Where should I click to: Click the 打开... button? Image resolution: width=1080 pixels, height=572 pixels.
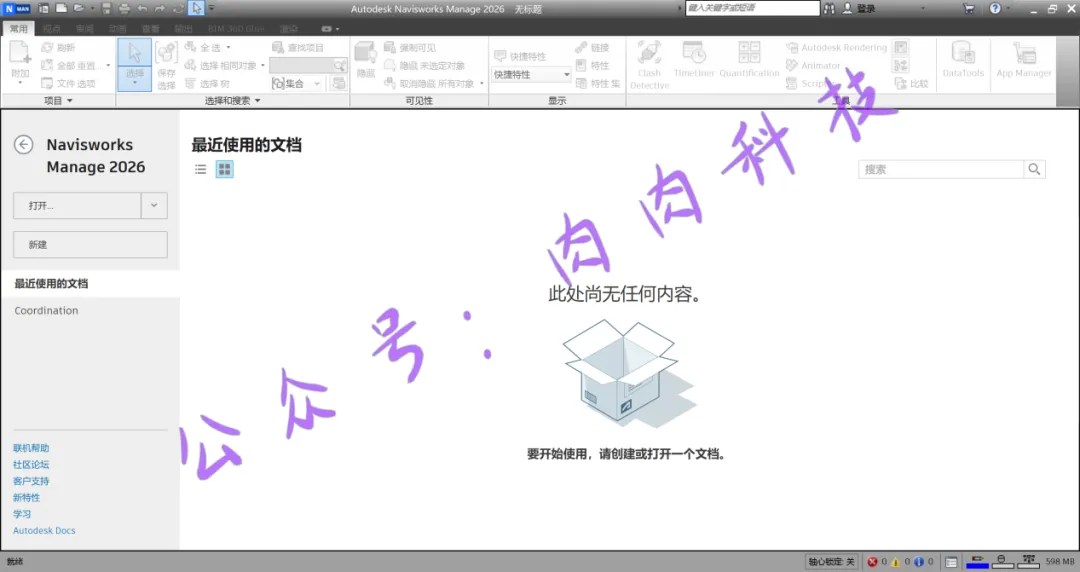coord(77,205)
